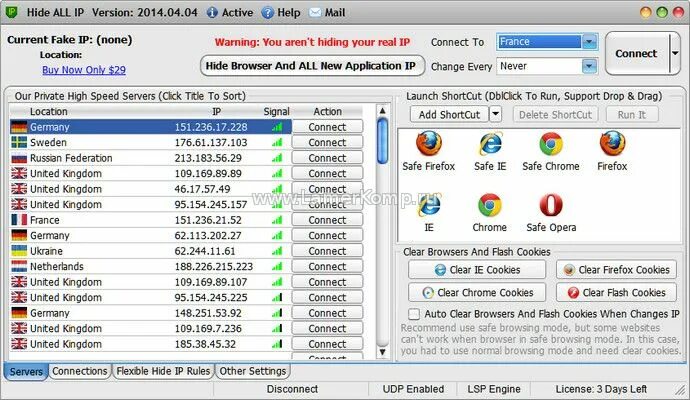Open Mail from the title bar
The width and height of the screenshot is (690, 400).
coord(327,12)
